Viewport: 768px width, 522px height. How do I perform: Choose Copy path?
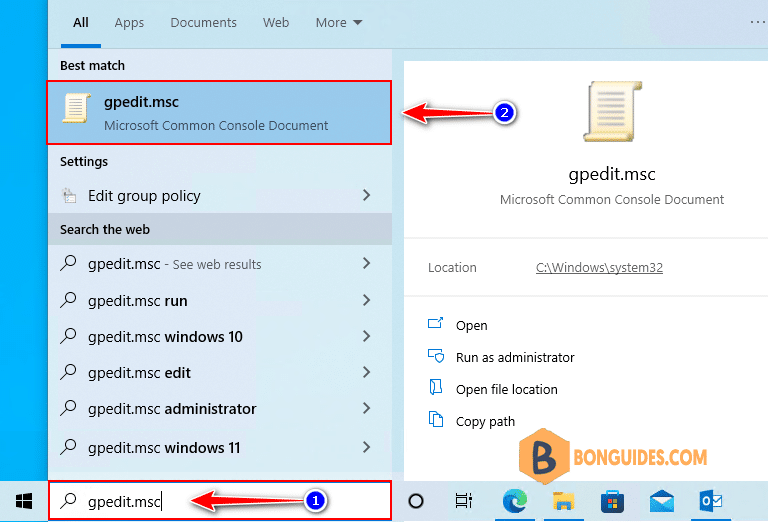485,422
